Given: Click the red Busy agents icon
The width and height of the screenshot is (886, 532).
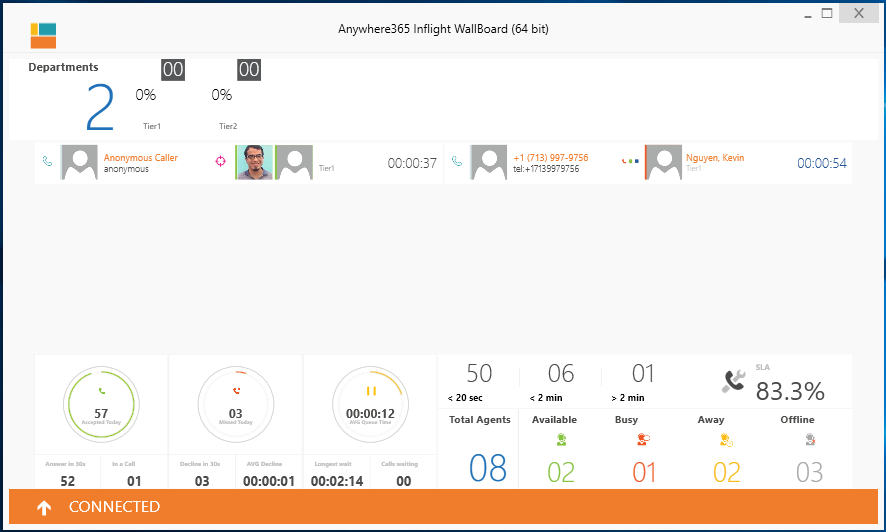Looking at the screenshot, I should [x=643, y=439].
